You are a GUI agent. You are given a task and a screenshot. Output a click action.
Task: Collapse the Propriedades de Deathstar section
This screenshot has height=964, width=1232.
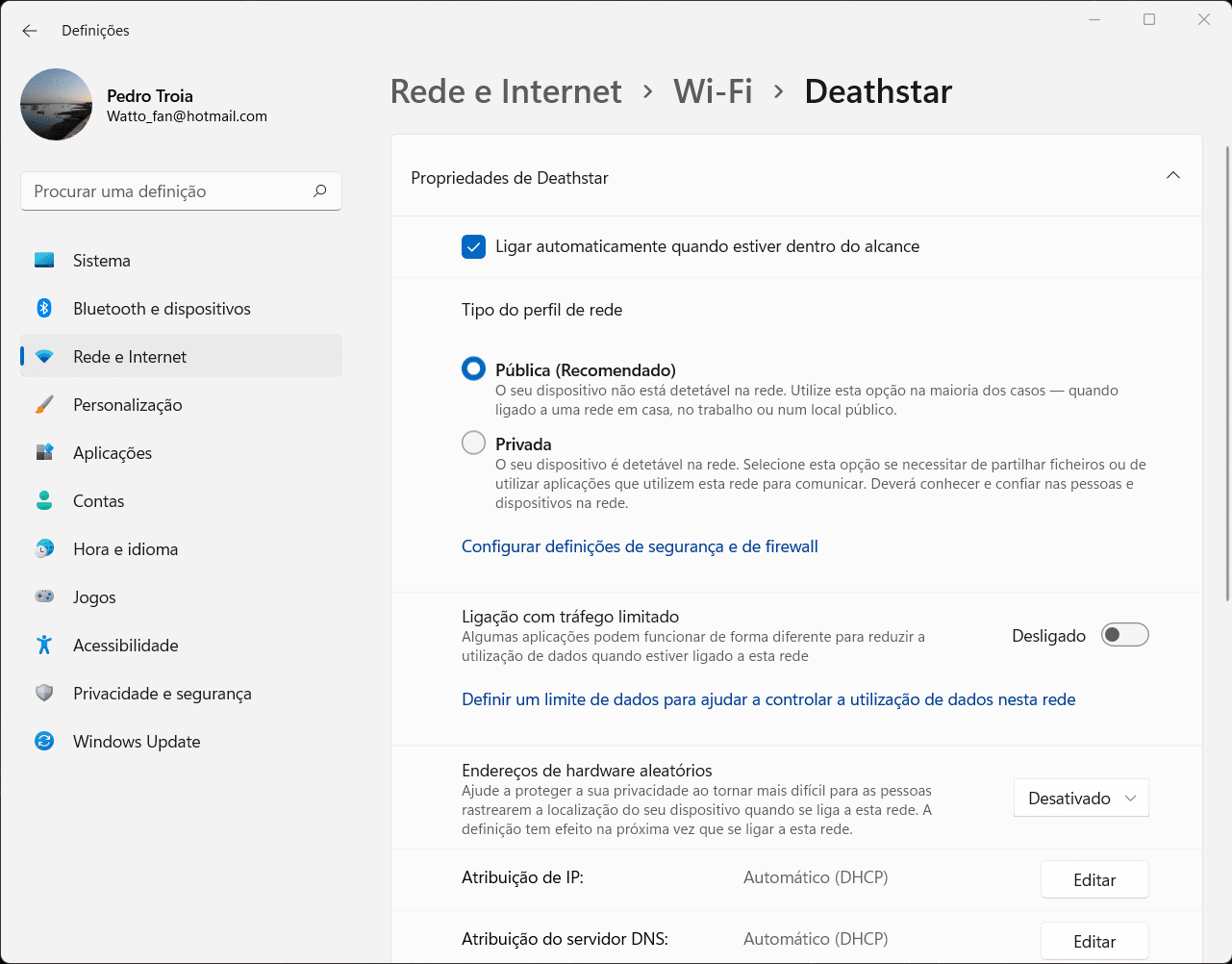coord(1172,176)
